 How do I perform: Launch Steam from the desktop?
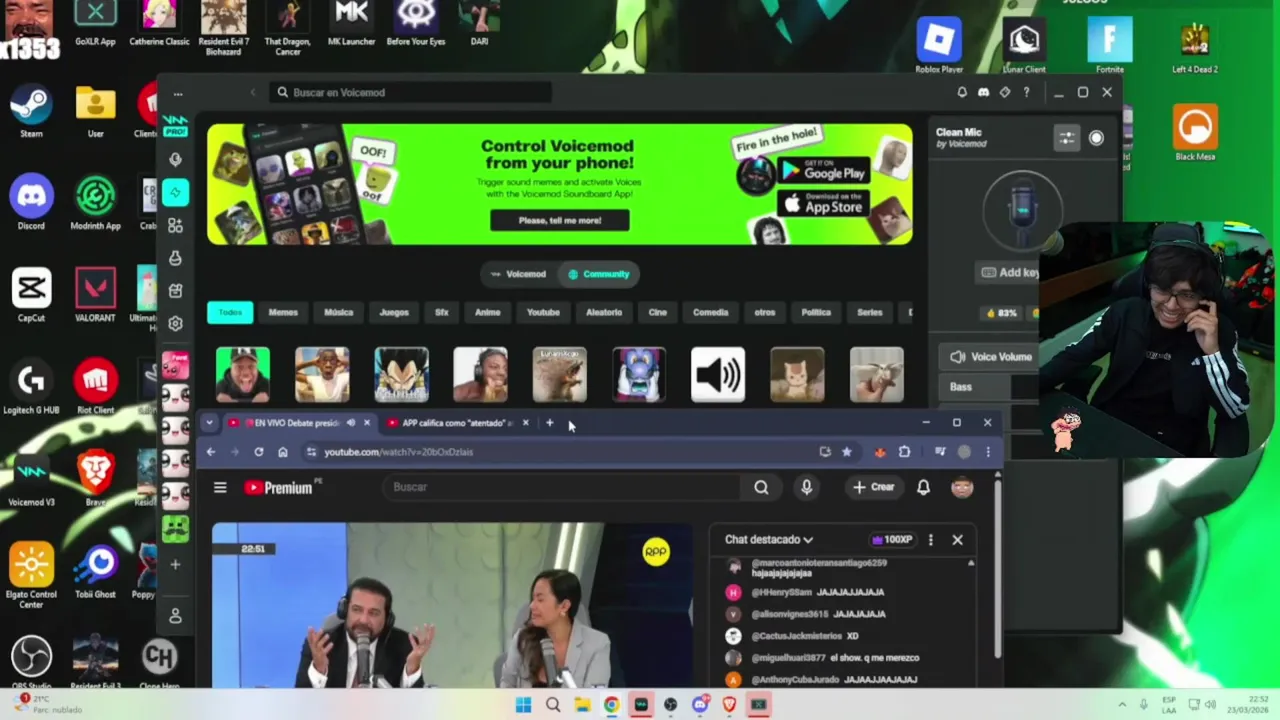point(31,110)
